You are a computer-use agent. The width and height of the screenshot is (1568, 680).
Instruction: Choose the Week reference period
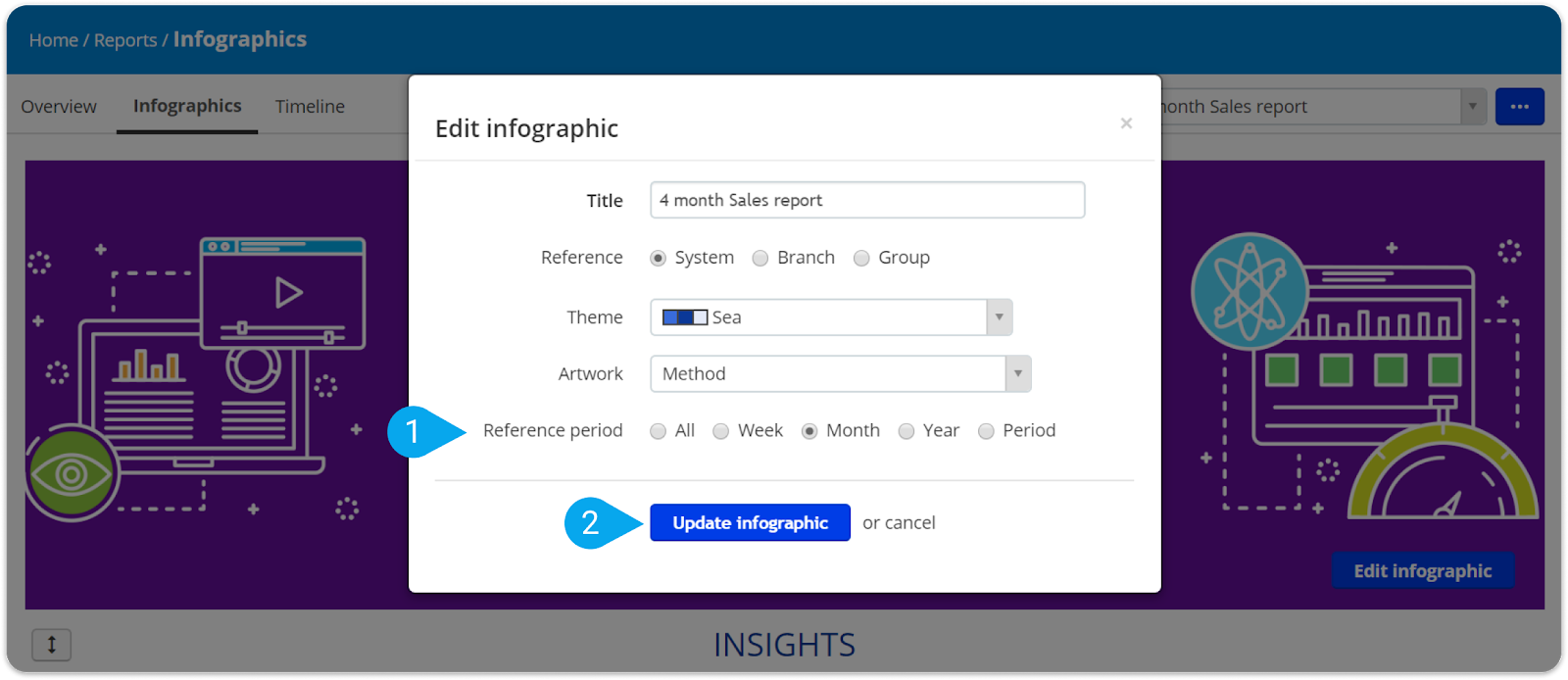coord(721,431)
